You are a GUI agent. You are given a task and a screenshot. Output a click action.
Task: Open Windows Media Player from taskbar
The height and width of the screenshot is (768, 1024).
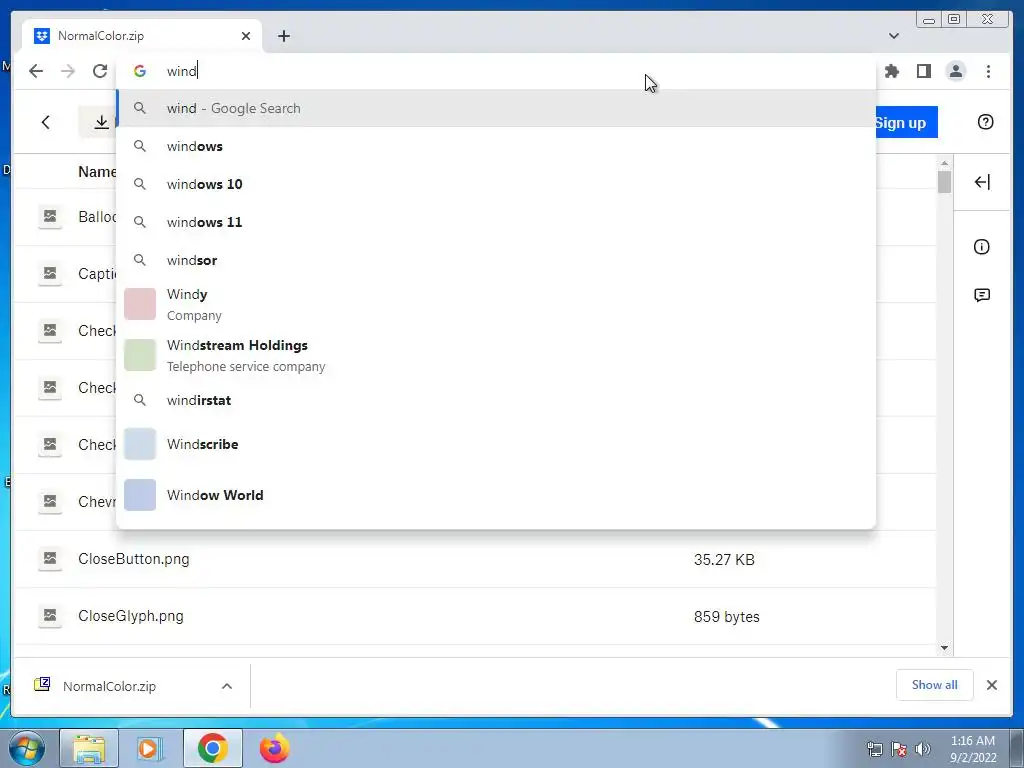coord(150,748)
